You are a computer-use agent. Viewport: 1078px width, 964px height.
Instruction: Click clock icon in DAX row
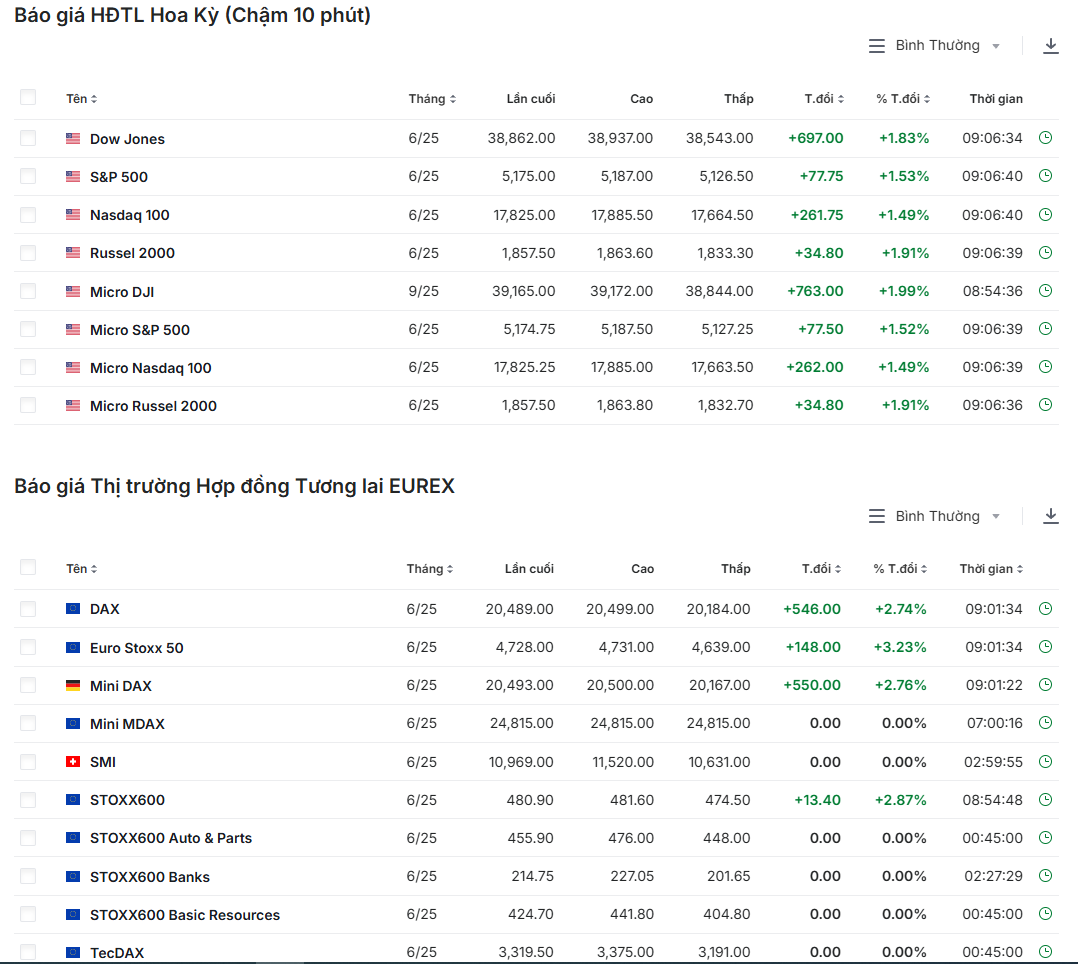coord(1045,608)
